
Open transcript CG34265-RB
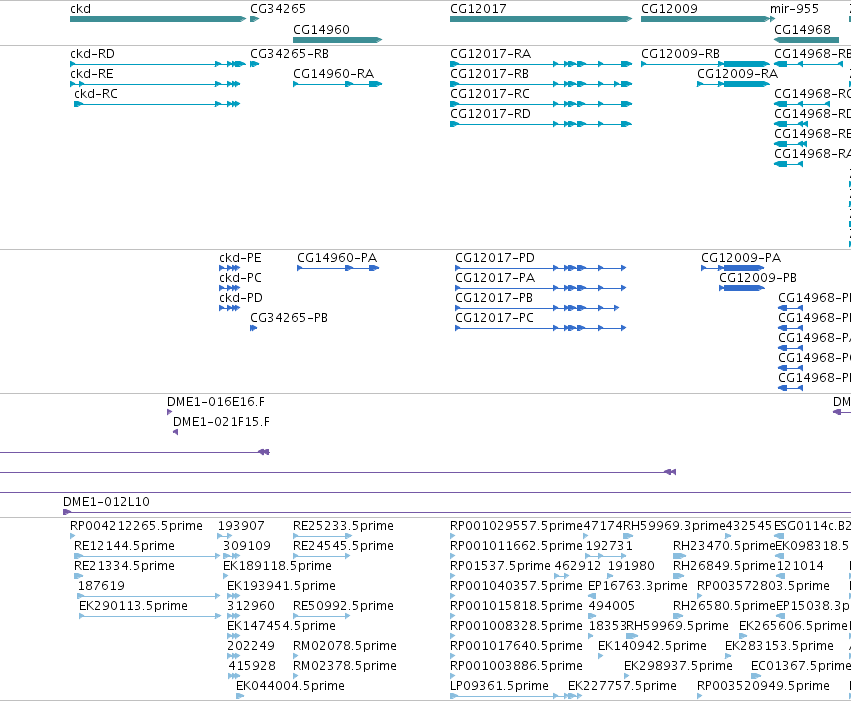pyautogui.click(x=289, y=54)
